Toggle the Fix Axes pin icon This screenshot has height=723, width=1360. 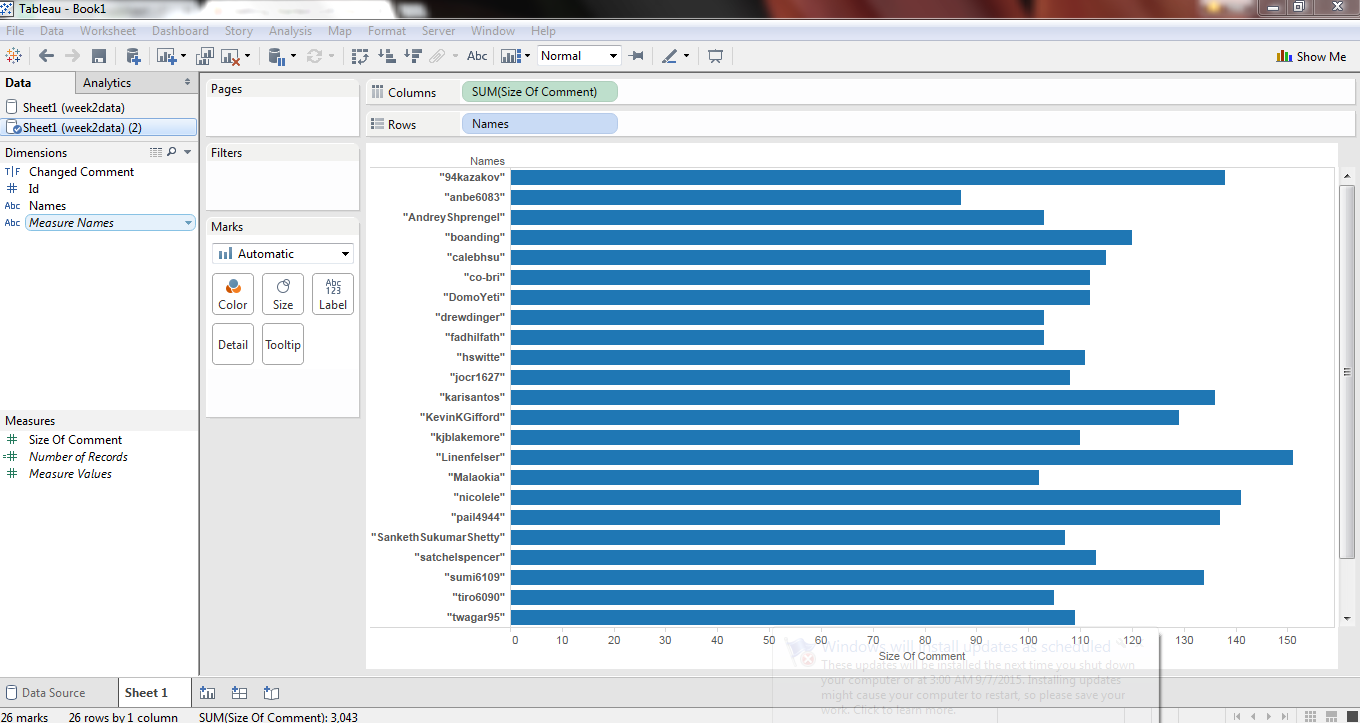[x=636, y=56]
